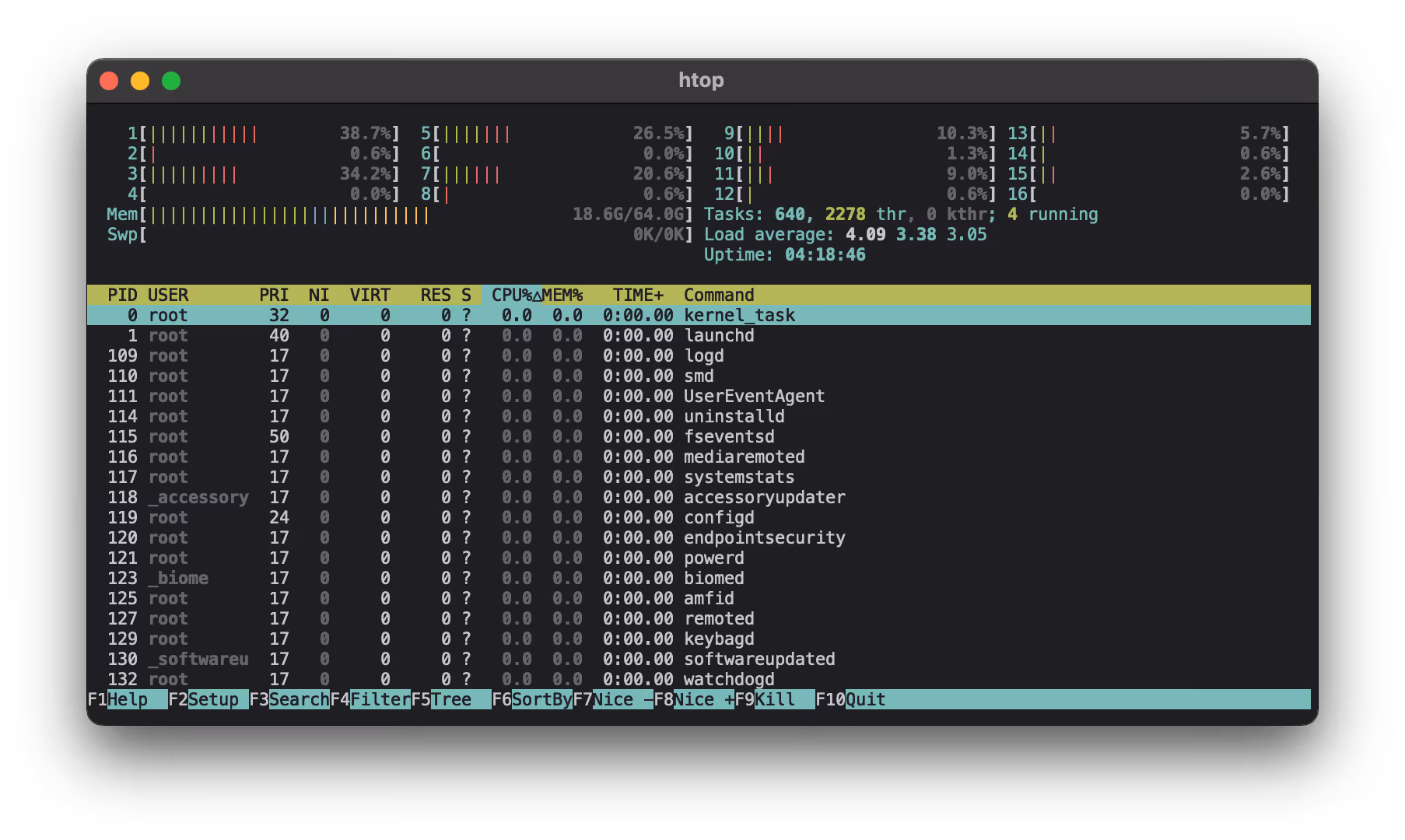Decrease niceness with the F7Nice - button
Screen dimensions: 1405x840
coord(615,699)
